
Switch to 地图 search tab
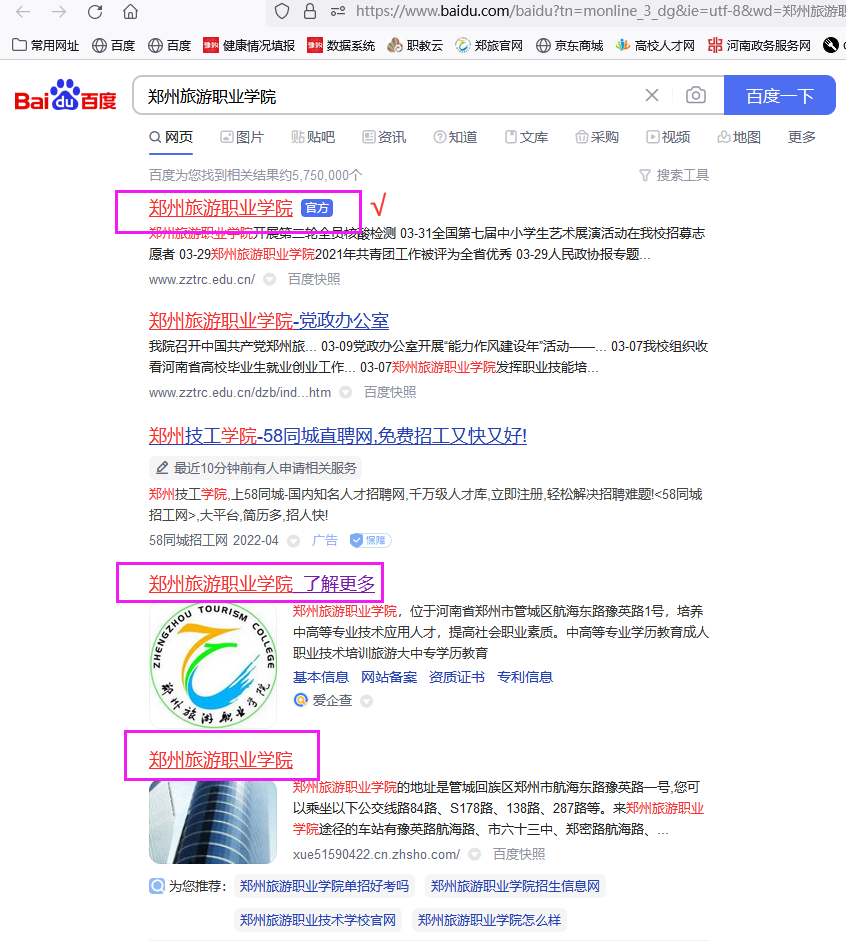[x=739, y=137]
